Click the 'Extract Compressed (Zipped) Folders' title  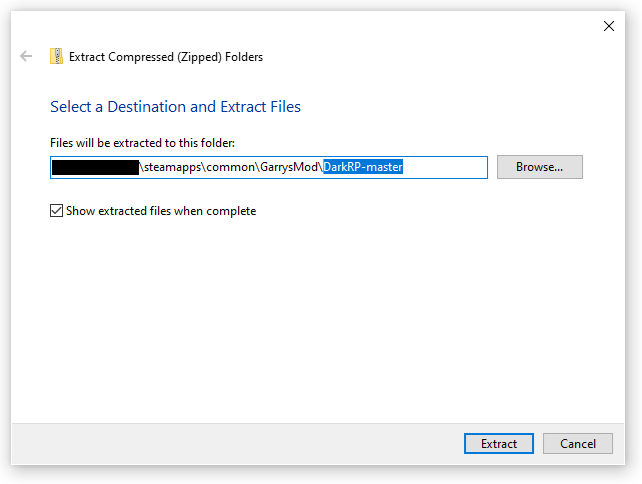[x=166, y=57]
